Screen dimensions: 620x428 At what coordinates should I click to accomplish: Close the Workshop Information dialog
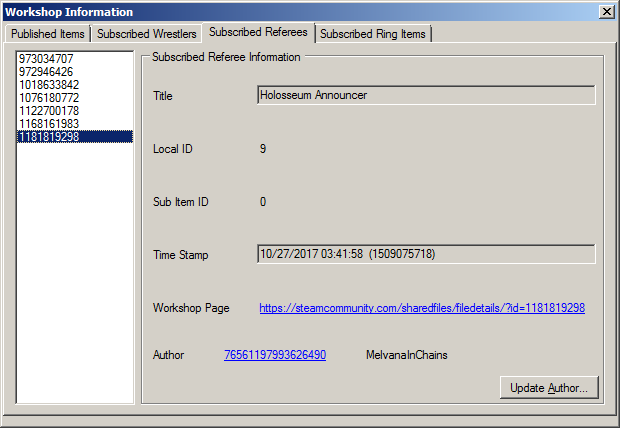(606, 11)
